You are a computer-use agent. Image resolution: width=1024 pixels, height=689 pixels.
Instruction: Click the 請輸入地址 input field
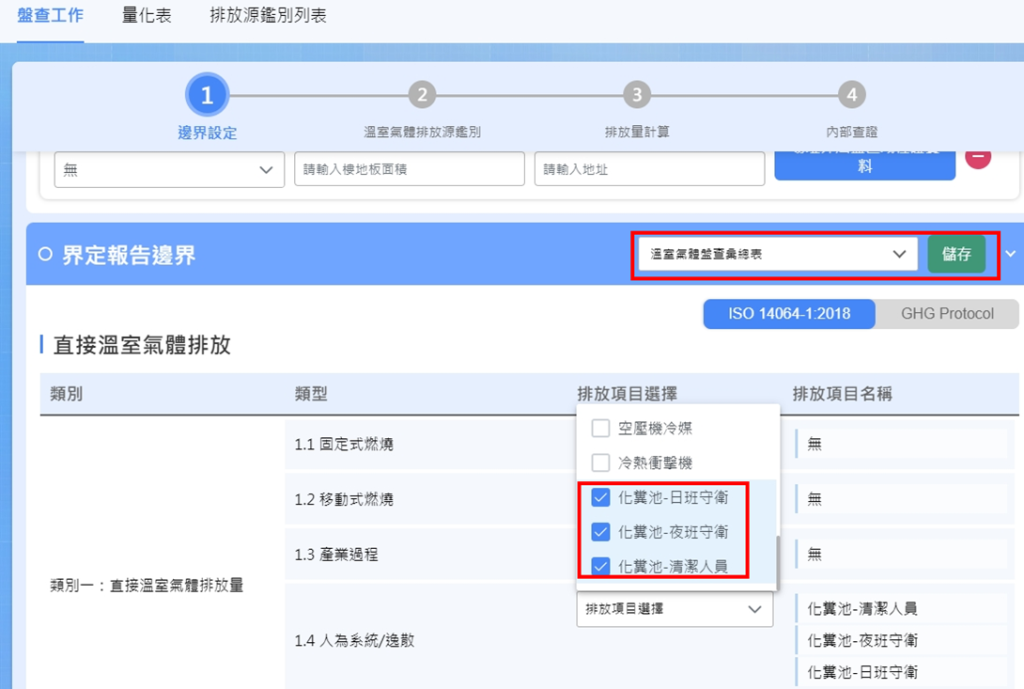(x=649, y=170)
